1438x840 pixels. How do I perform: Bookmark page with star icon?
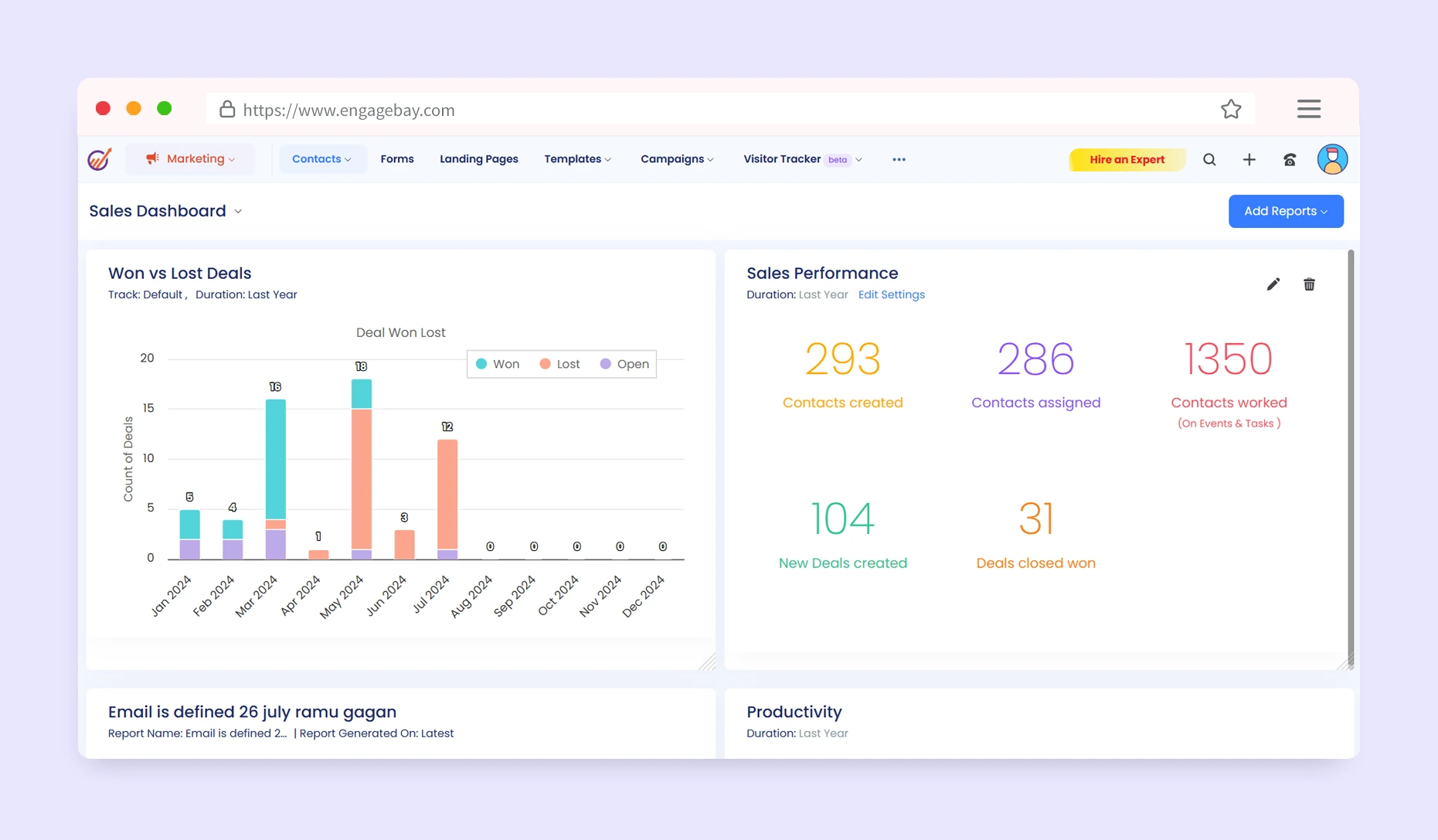(x=1231, y=110)
